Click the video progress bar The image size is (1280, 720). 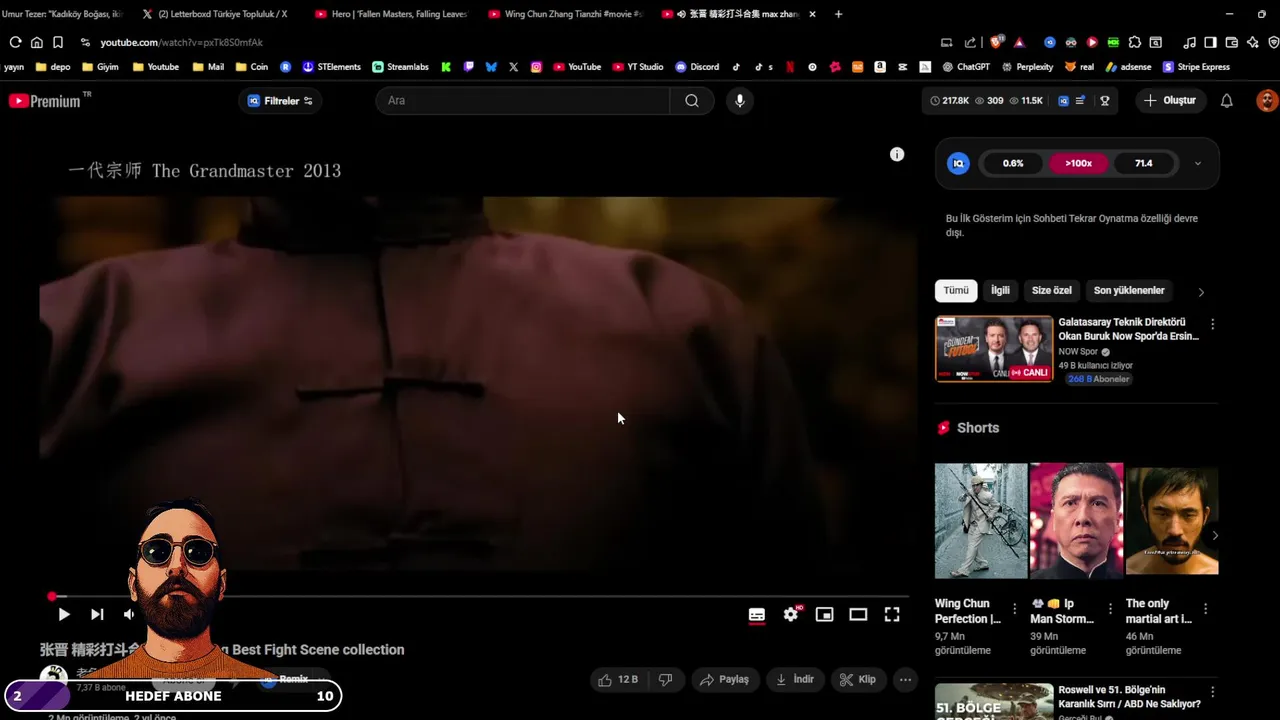tap(480, 597)
